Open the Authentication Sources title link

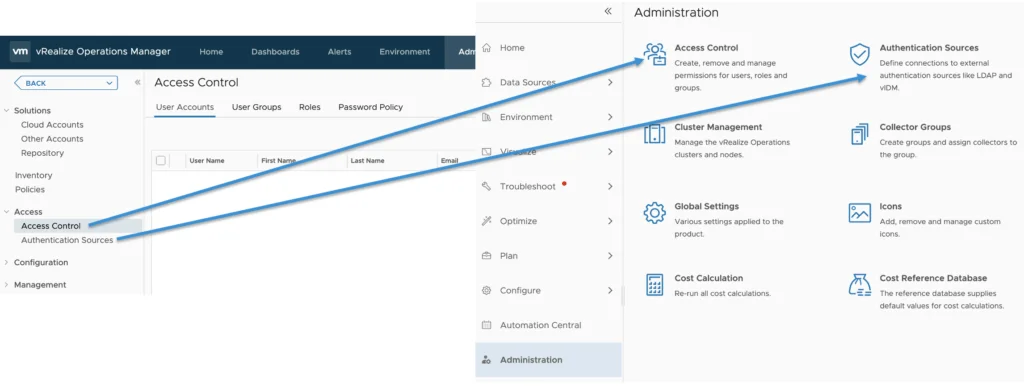929,48
